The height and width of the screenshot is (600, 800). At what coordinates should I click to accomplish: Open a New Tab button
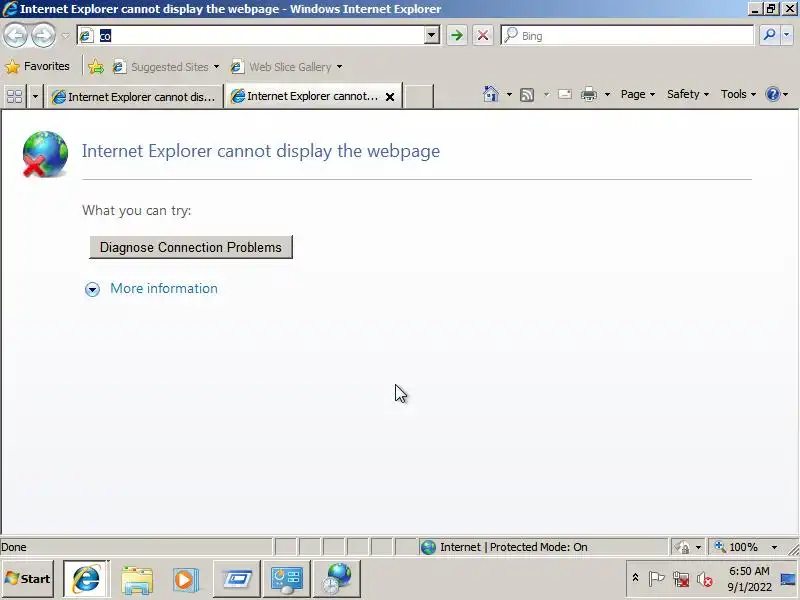tap(419, 96)
